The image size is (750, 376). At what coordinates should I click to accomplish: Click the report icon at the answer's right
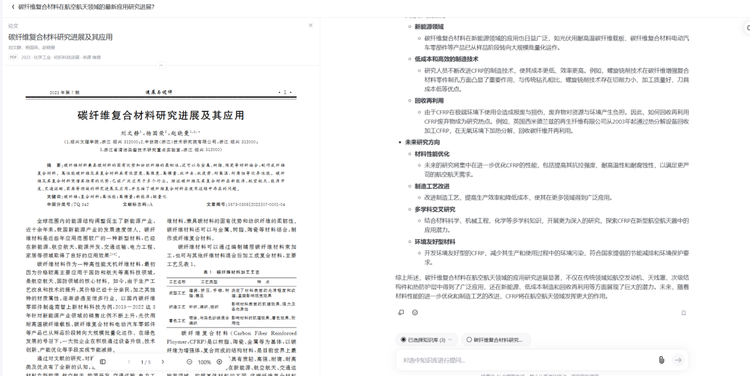pos(684,312)
